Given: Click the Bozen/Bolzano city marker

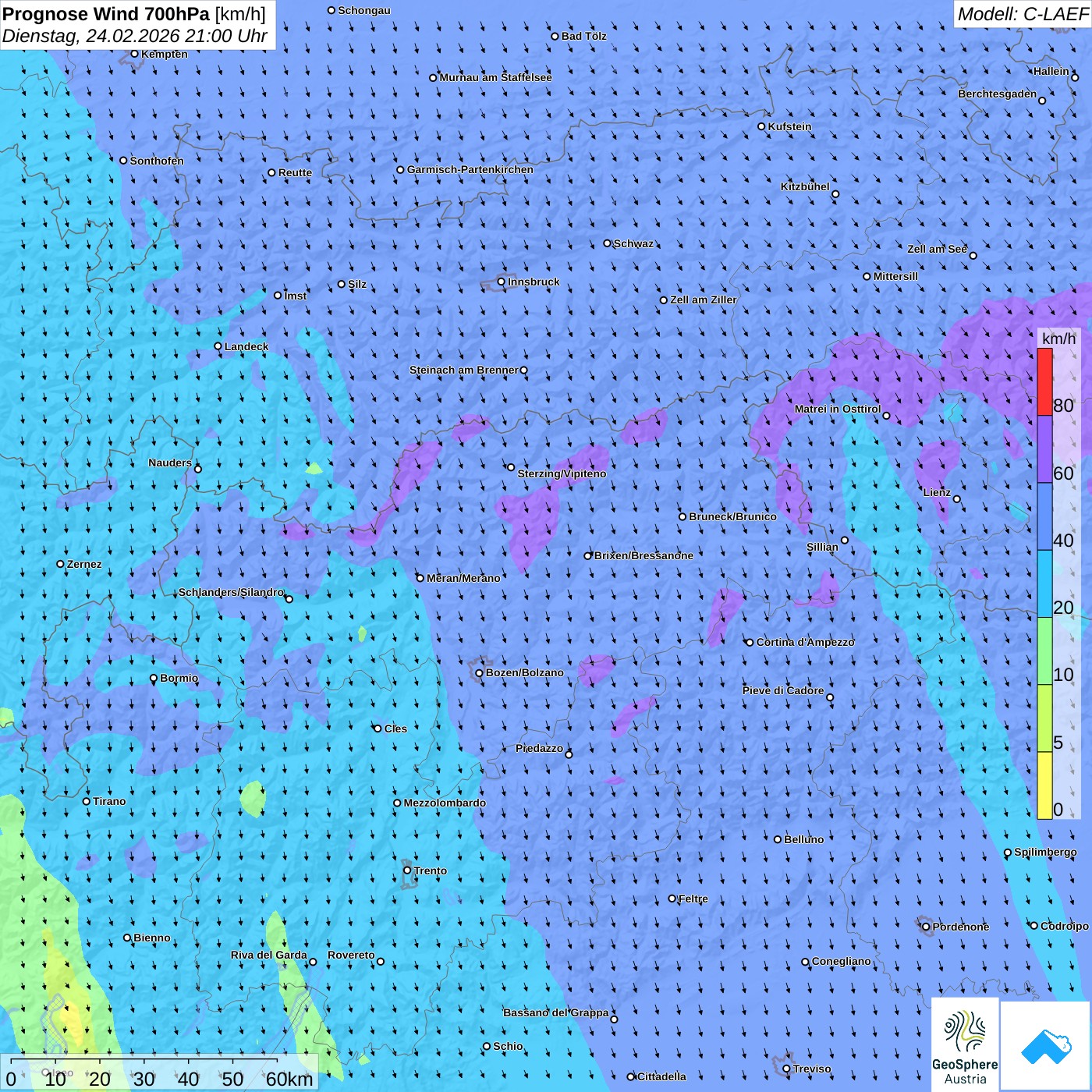Looking at the screenshot, I should pos(479,673).
